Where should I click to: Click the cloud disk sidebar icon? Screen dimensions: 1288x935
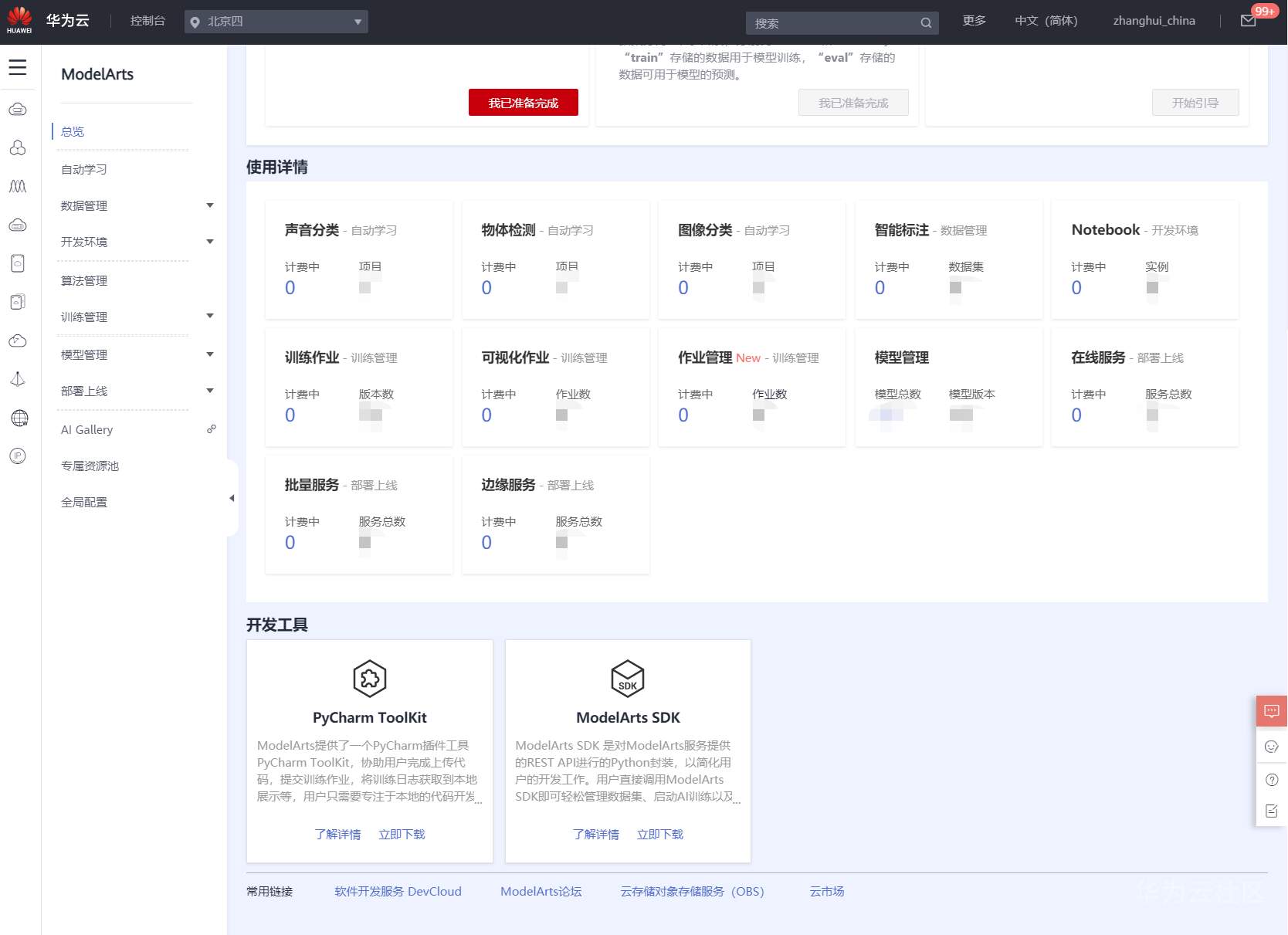pos(18,225)
